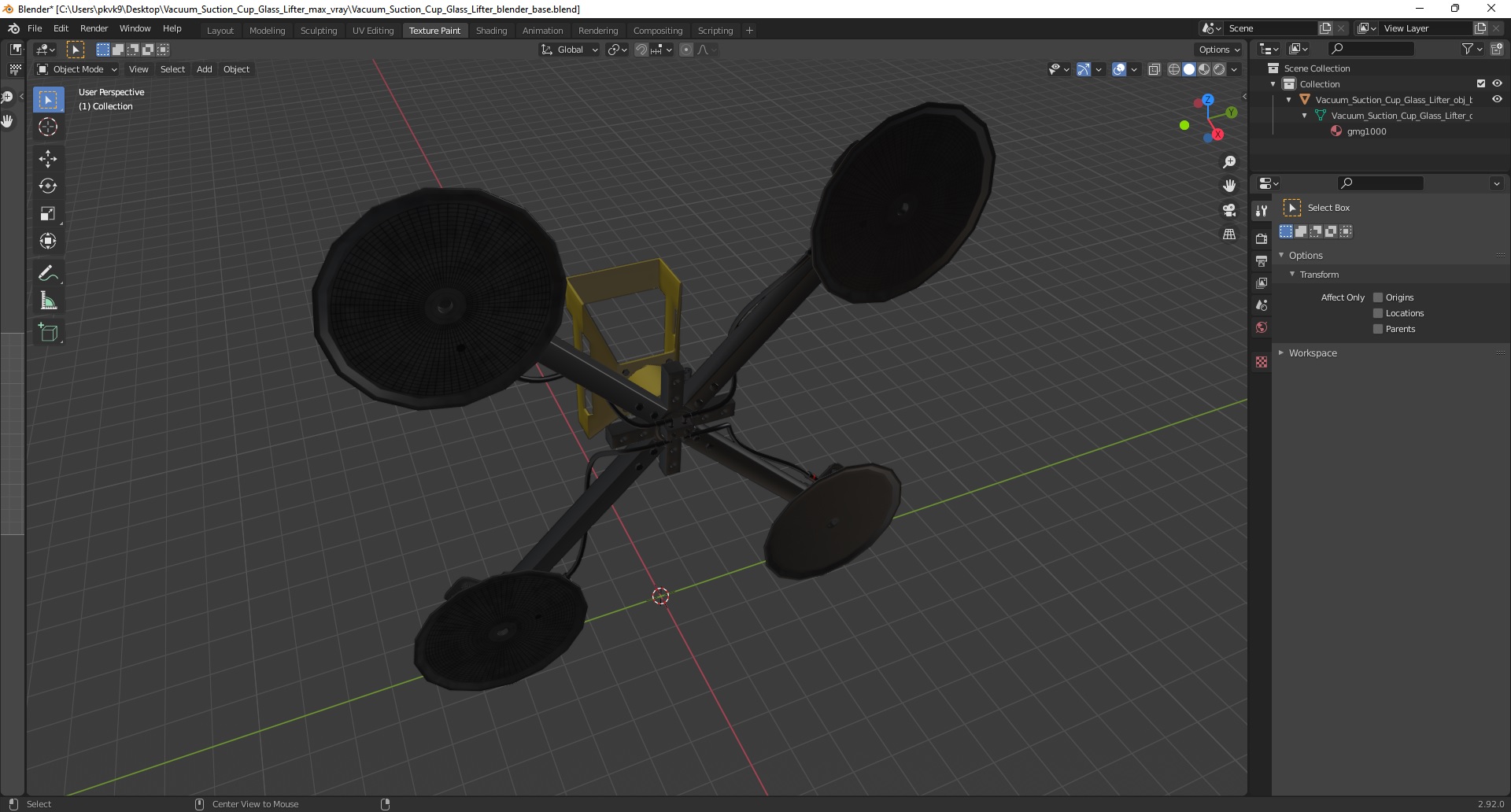
Task: Collapse the Transform sub-panel
Action: point(1292,274)
